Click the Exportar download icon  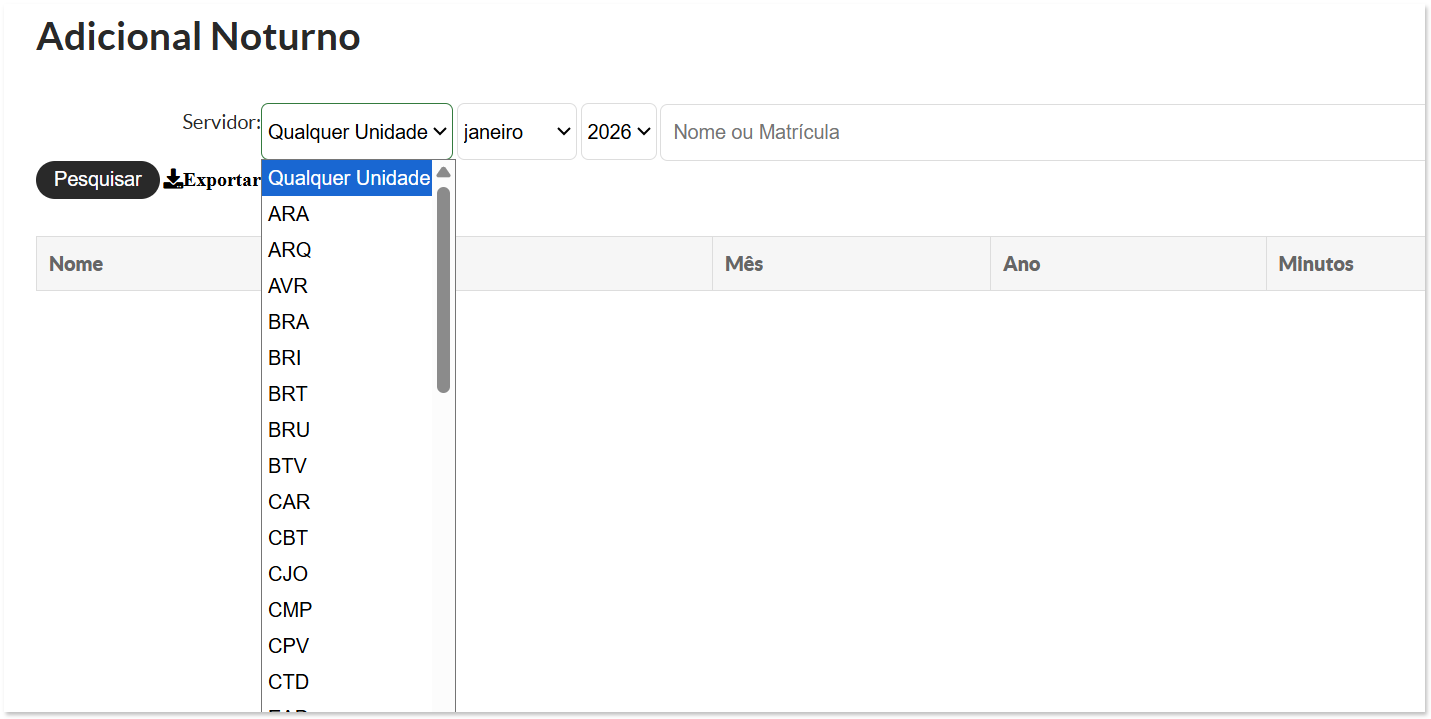[173, 179]
